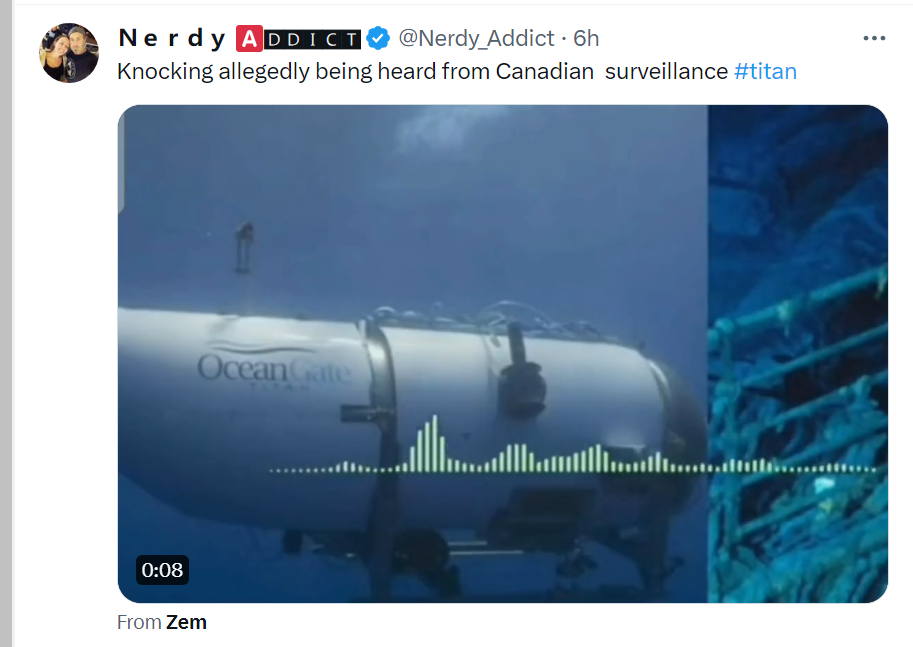Click the OceanGate logo on the submersible
913x647 pixels.
(x=274, y=366)
